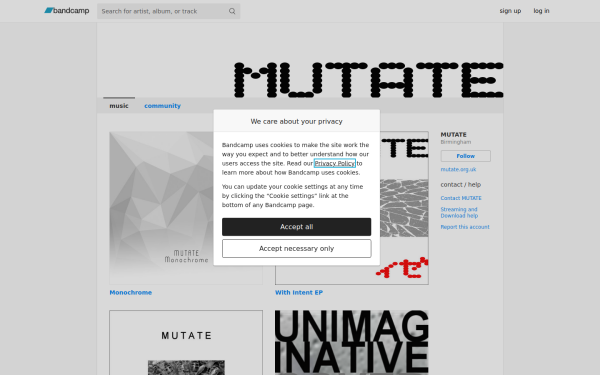Click the MUTATE artist name in sidebar
Image resolution: width=600 pixels, height=375 pixels.
[x=453, y=135]
